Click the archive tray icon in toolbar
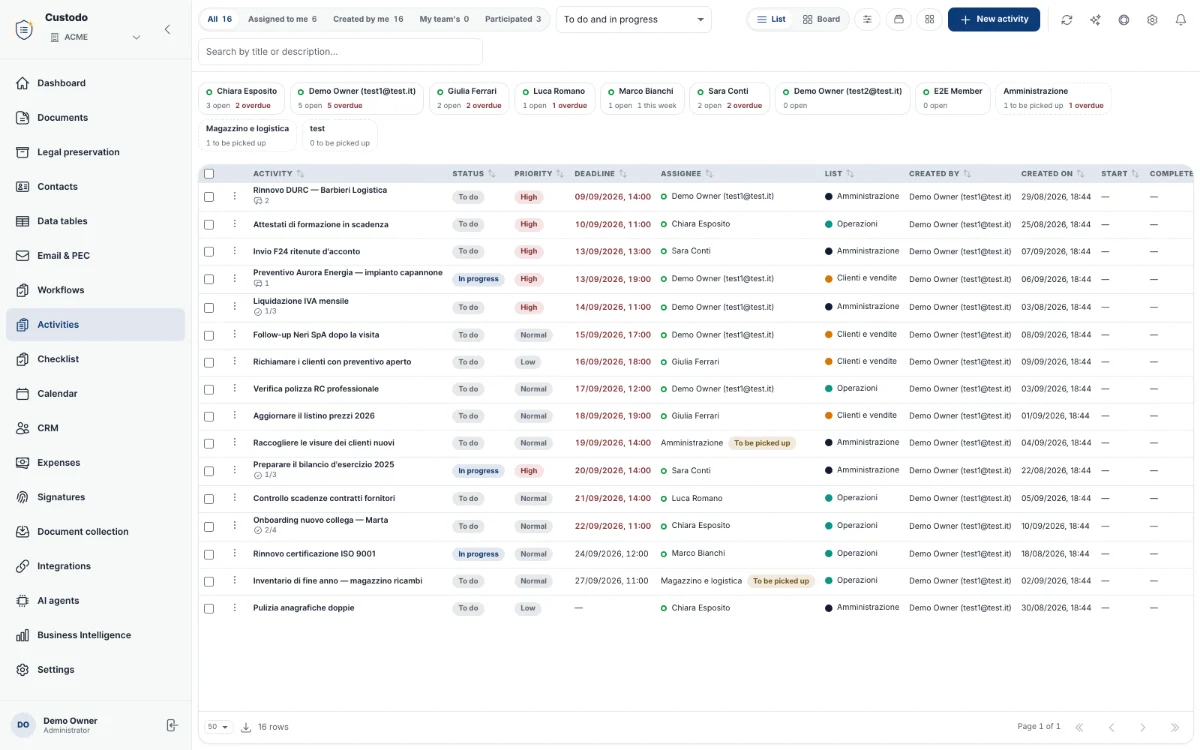The height and width of the screenshot is (750, 1200). click(898, 19)
